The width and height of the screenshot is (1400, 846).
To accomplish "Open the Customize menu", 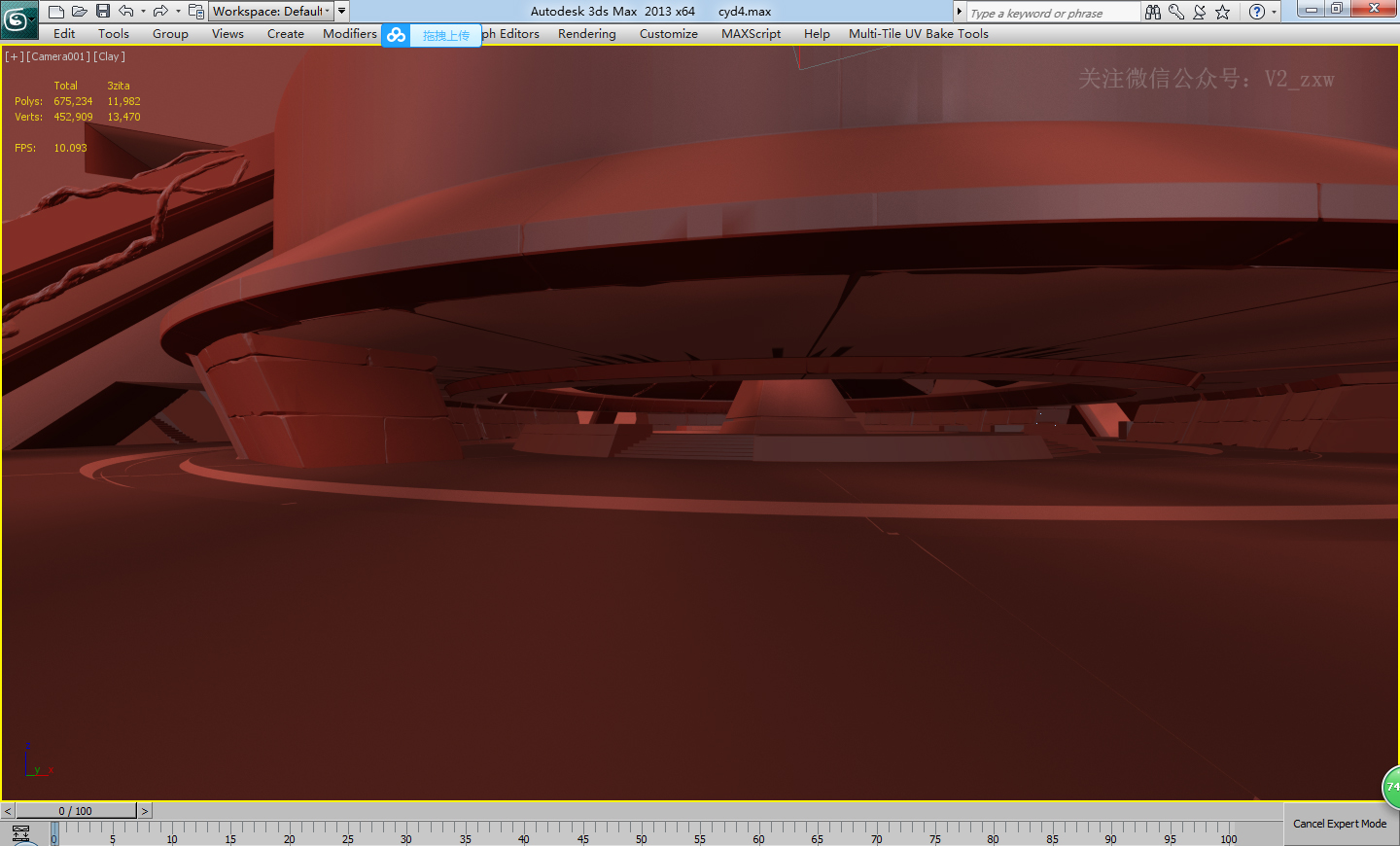I will pyautogui.click(x=669, y=34).
